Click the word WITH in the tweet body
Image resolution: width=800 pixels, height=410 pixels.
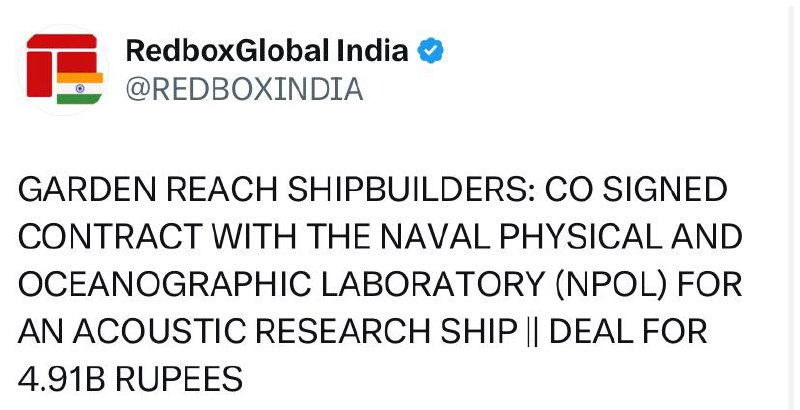254,237
